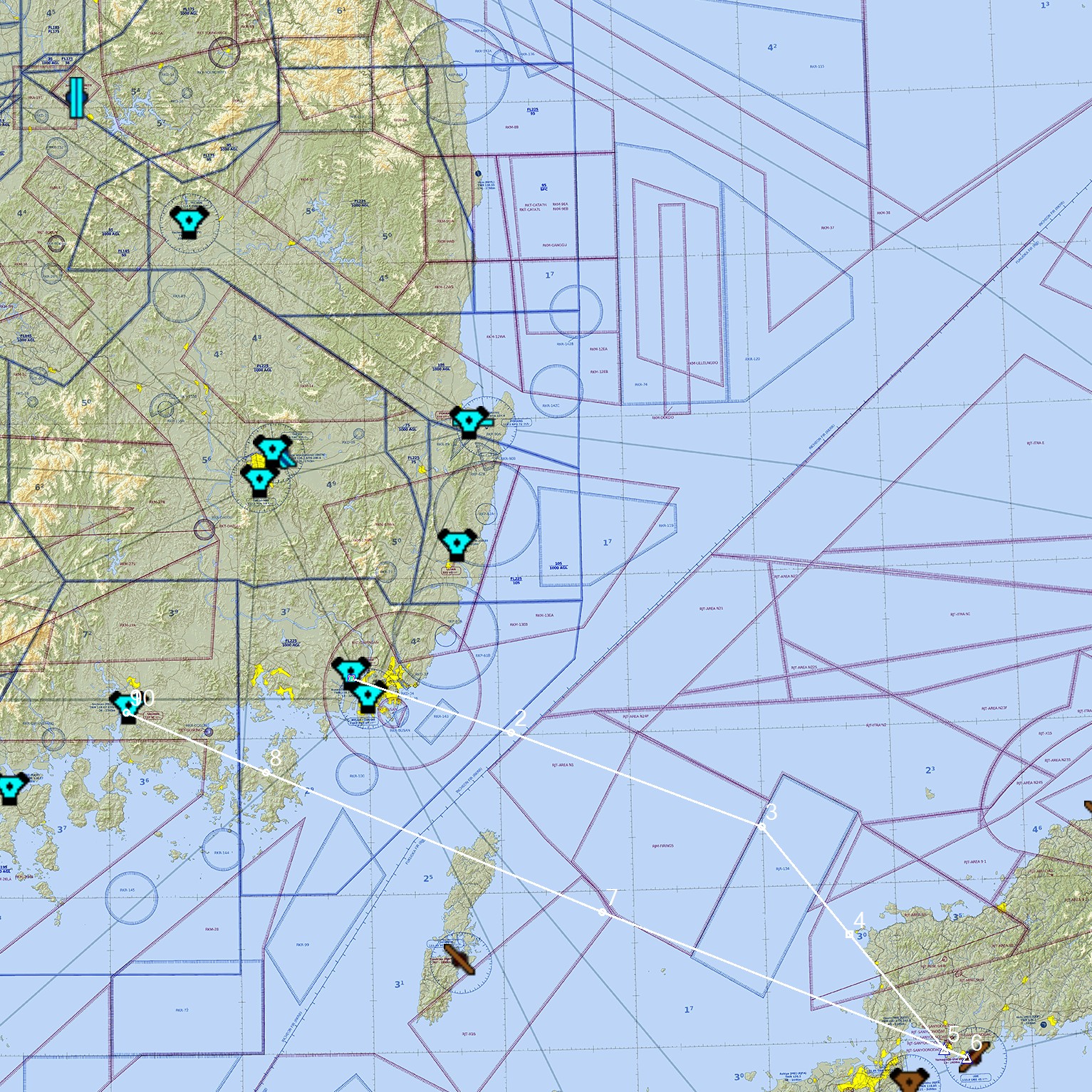Select the triangle marker at waypoint 5

tap(945, 1052)
